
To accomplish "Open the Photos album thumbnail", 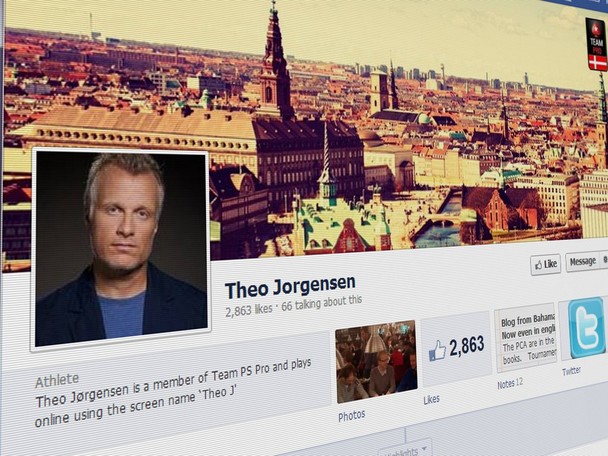I will (376, 361).
